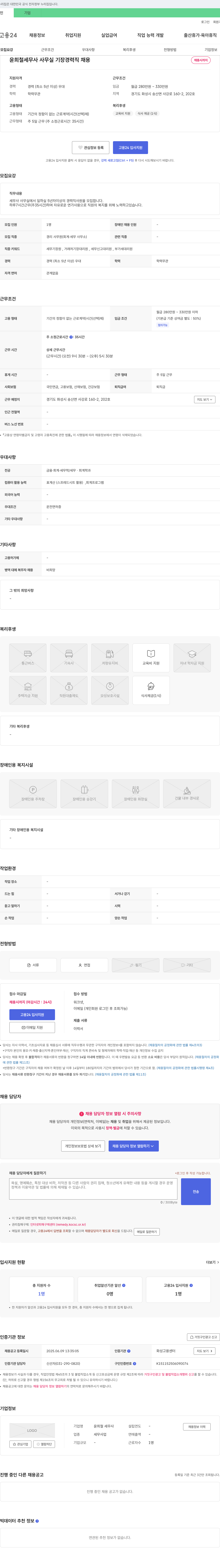Screen dimensions: 220x1568
Task: Switch to the 전형방법 tab
Action: pos(170,50)
